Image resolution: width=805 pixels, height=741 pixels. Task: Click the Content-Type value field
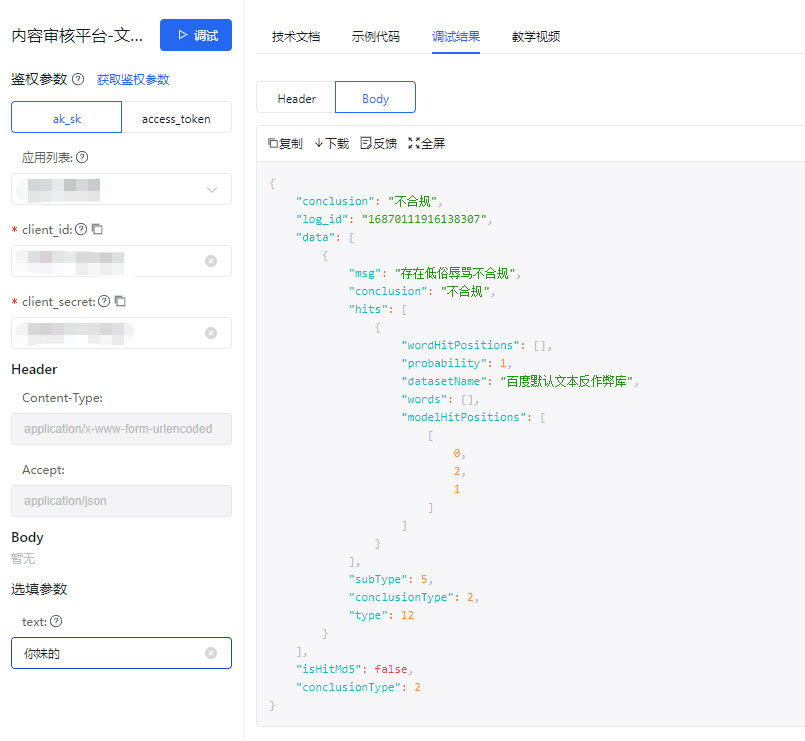point(121,429)
